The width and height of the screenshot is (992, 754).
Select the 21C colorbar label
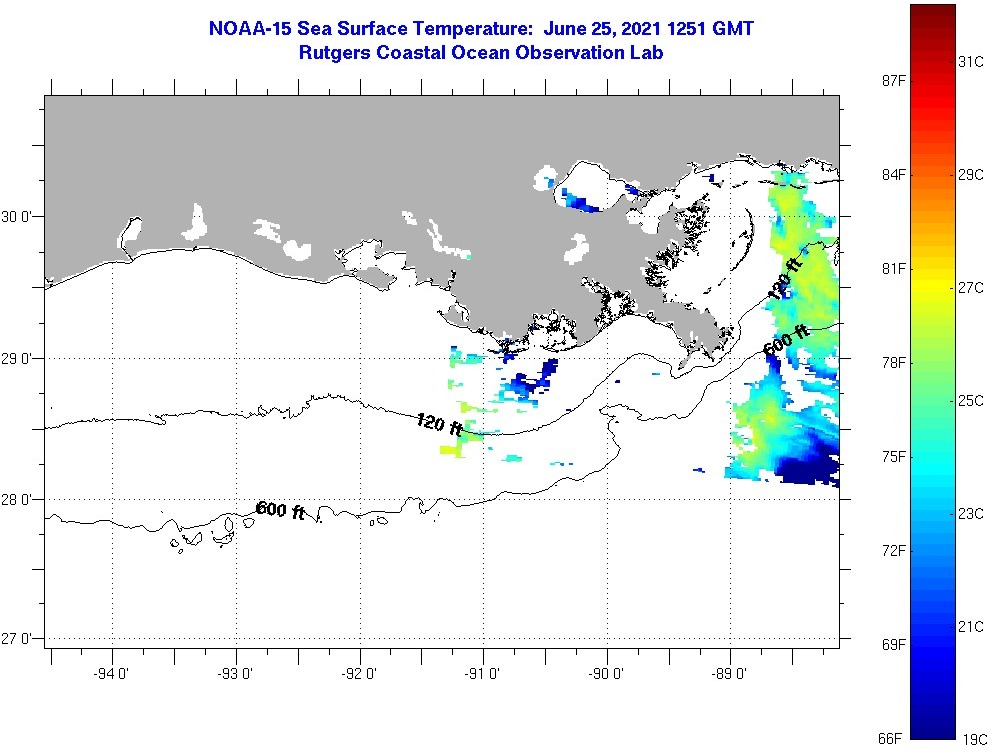(970, 626)
